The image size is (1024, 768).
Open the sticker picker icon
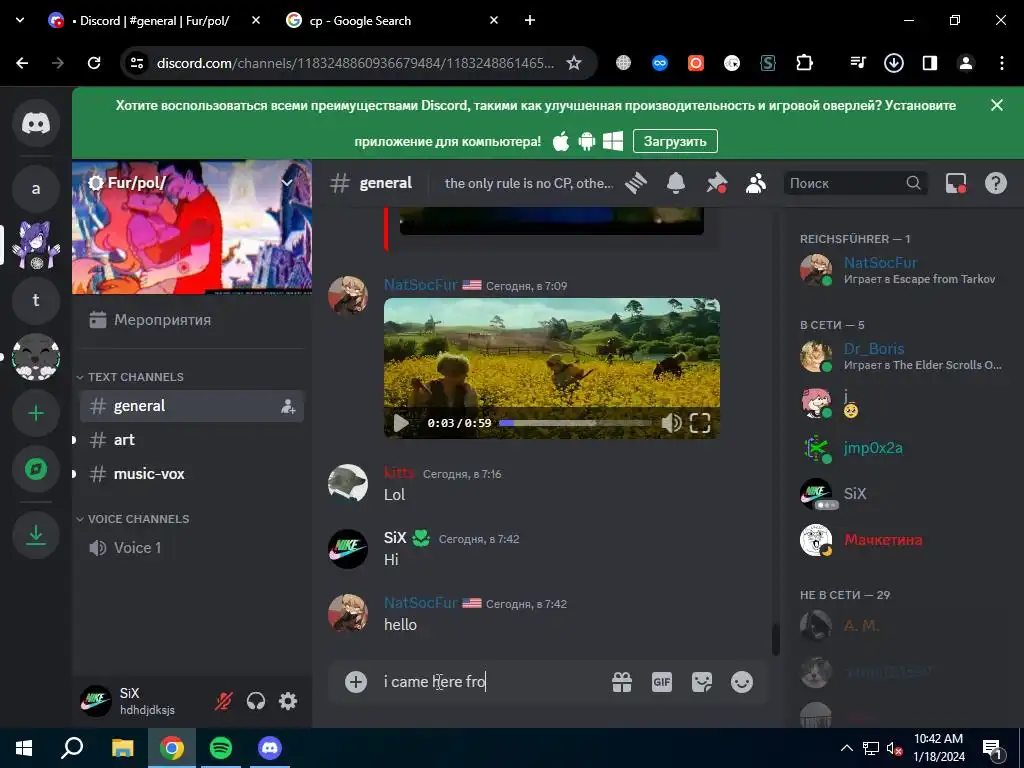coord(702,682)
